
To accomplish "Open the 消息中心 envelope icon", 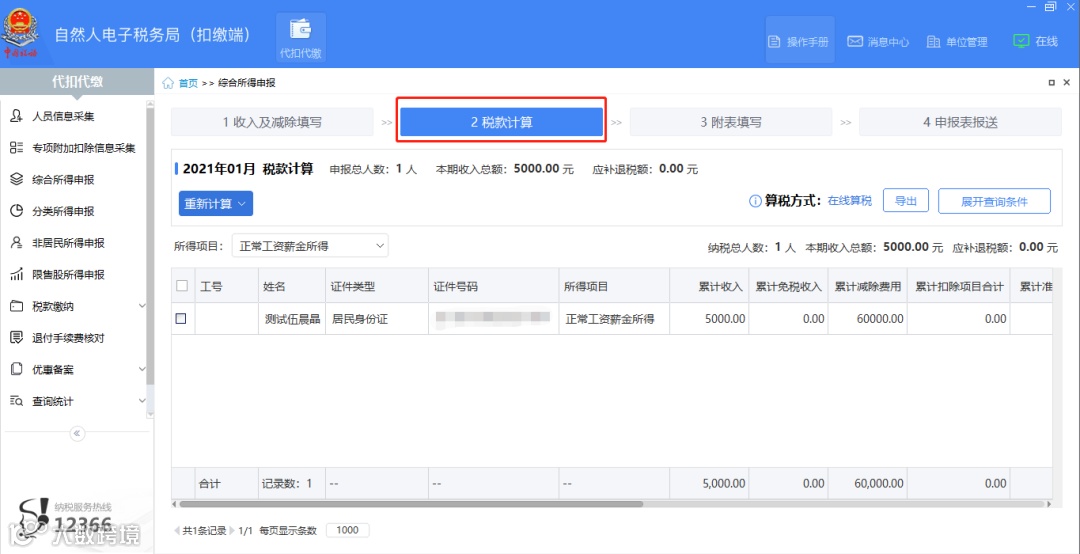I will [854, 41].
